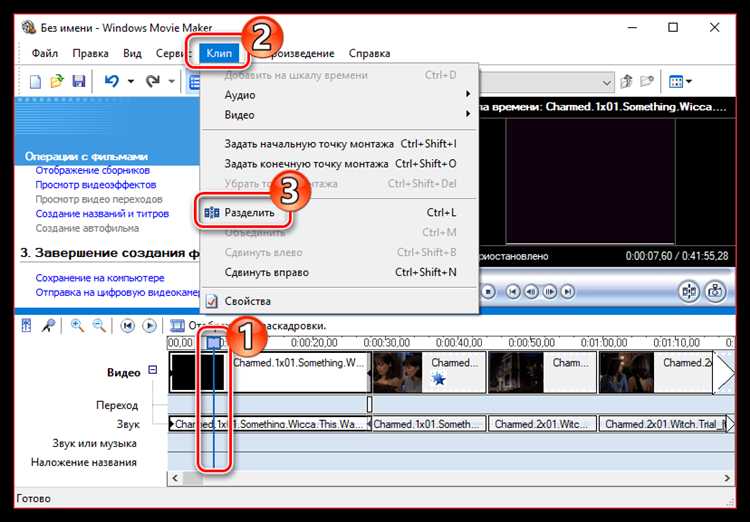Save project using floppy disk icon

(77, 81)
